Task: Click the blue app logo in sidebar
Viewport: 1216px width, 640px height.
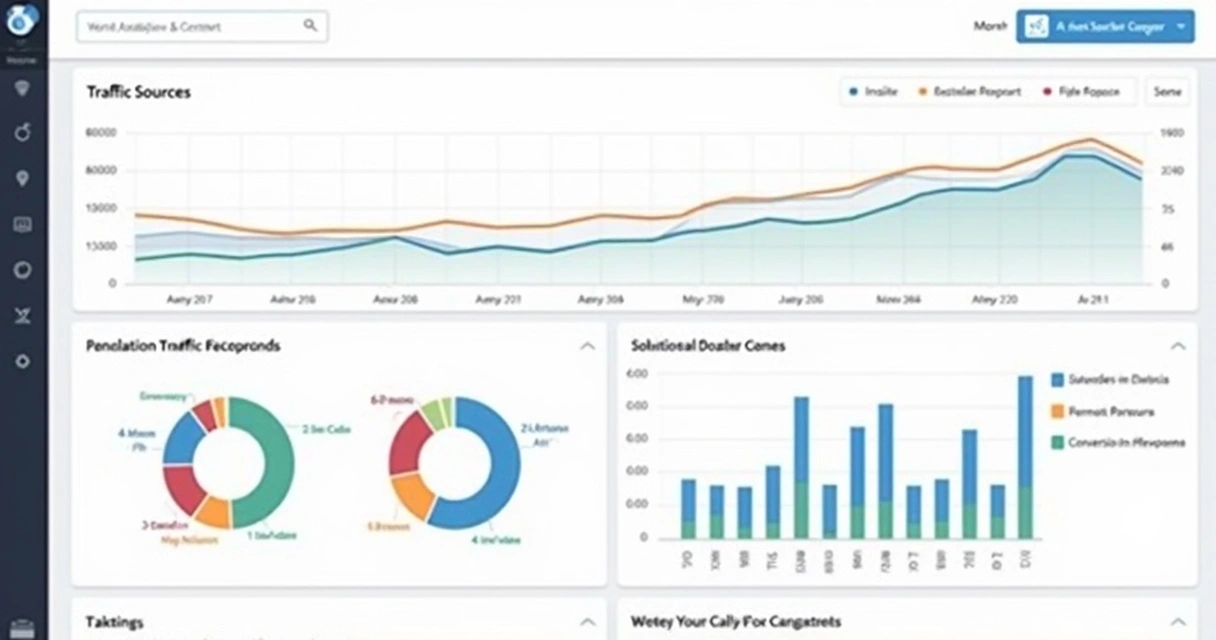Action: (x=22, y=17)
